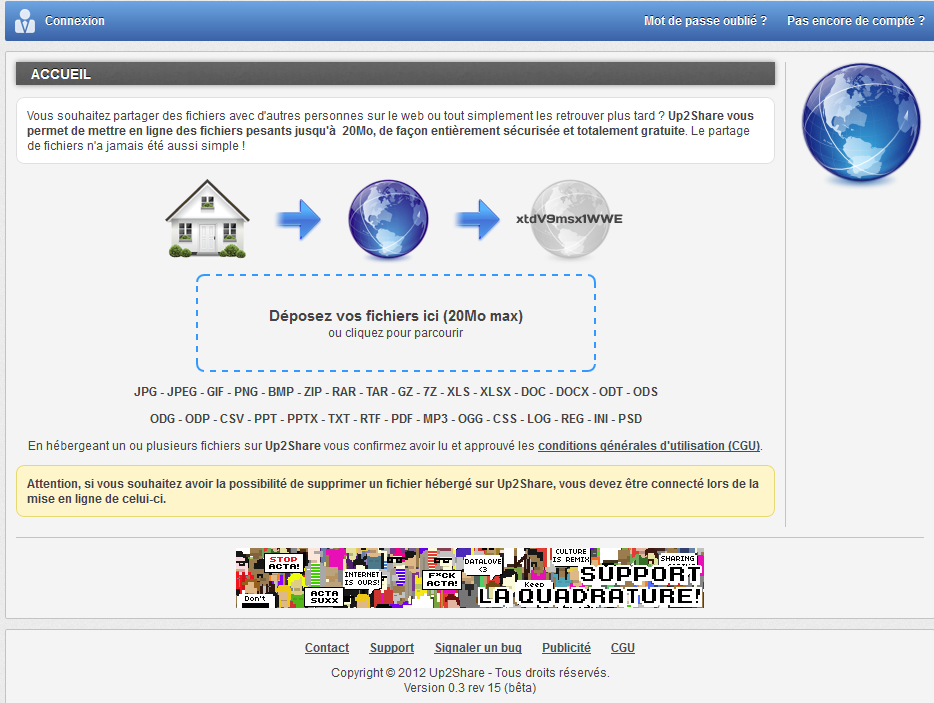
Task: Click the blue globe icon in diagram
Action: pyautogui.click(x=388, y=219)
